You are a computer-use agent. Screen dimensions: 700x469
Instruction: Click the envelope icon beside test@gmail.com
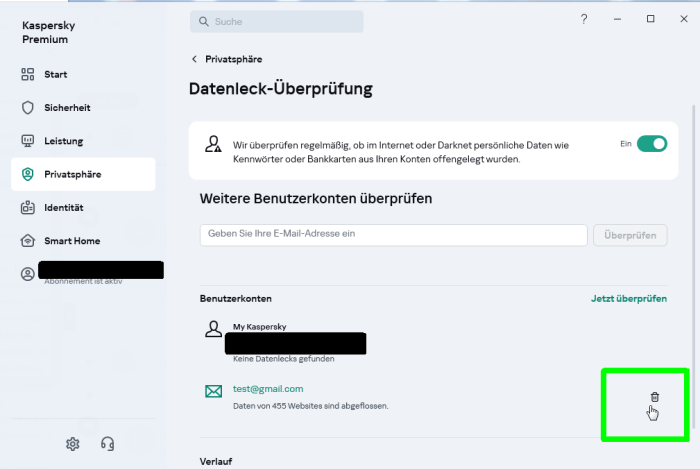pyautogui.click(x=213, y=391)
